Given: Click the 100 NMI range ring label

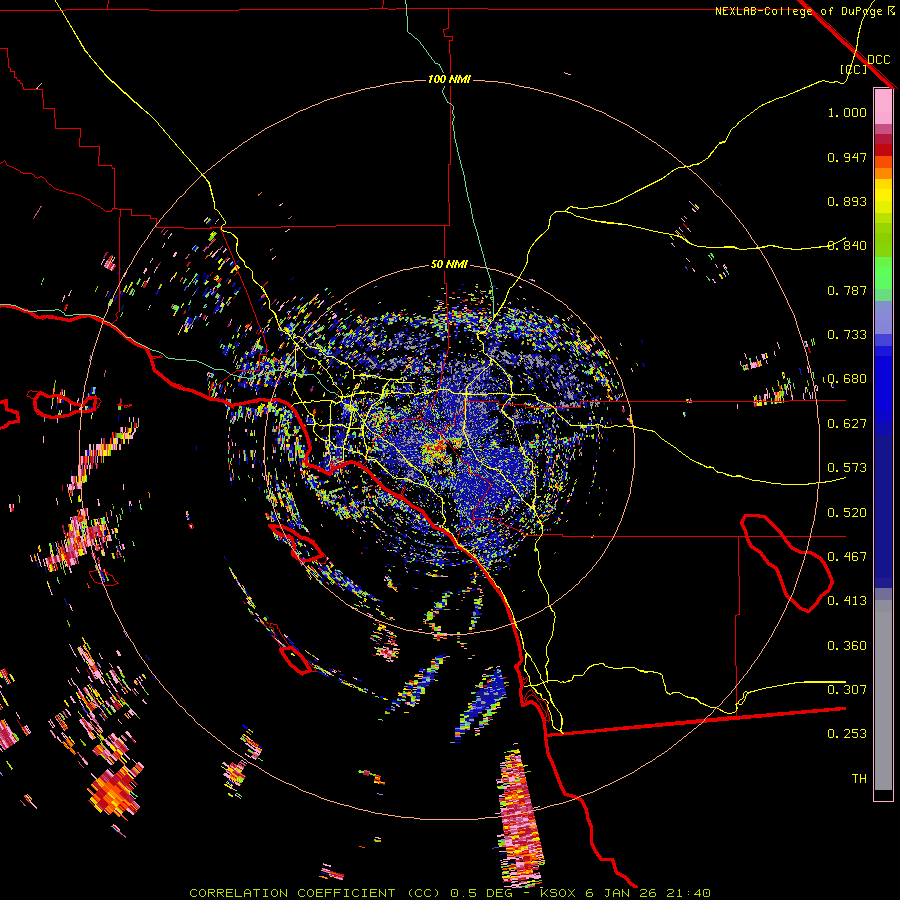Looking at the screenshot, I should pos(449,79).
